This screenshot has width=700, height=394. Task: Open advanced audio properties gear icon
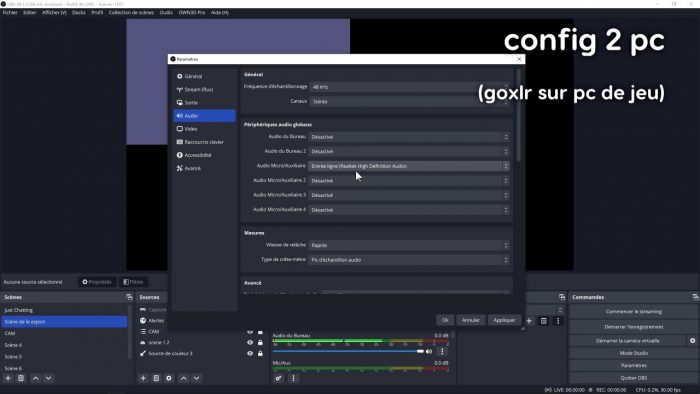[x=279, y=378]
